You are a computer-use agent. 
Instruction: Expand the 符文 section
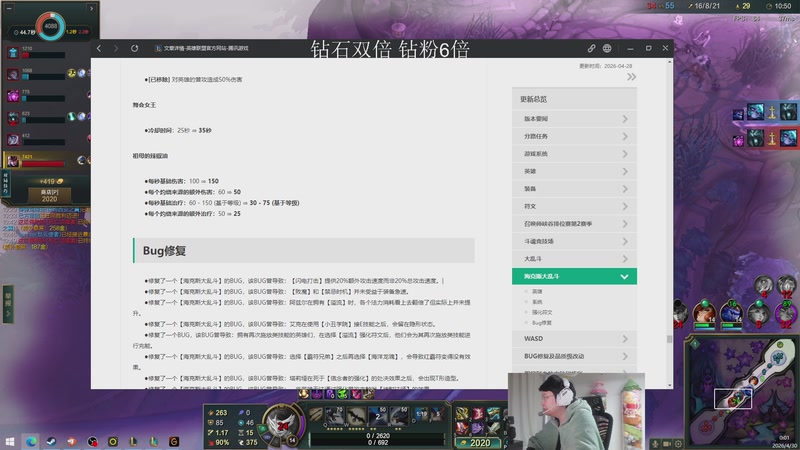(x=574, y=206)
